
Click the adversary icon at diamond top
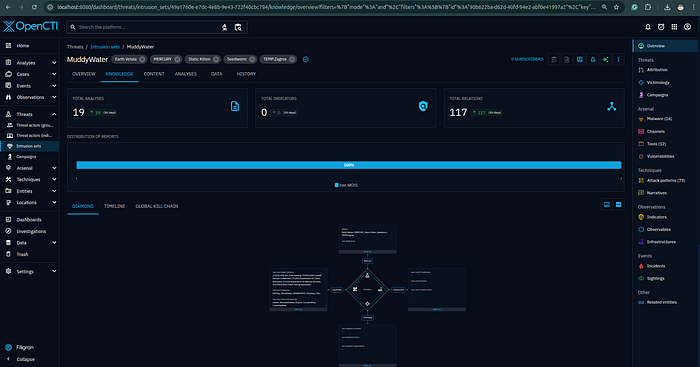[x=367, y=275]
